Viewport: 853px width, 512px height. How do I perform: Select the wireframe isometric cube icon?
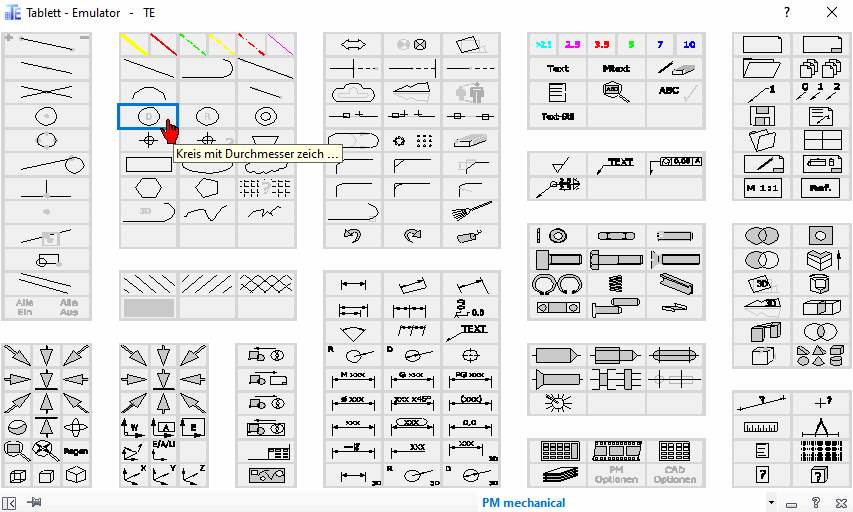pos(17,475)
